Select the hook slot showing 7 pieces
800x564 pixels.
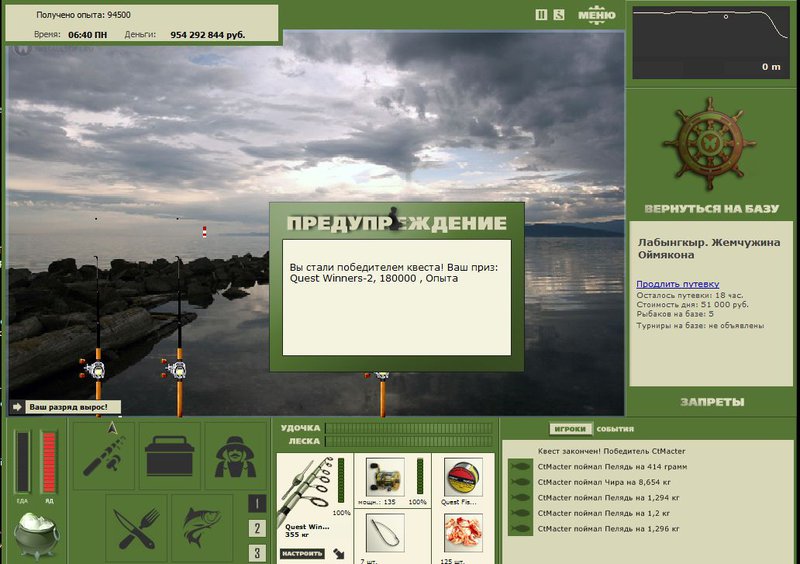pos(385,533)
